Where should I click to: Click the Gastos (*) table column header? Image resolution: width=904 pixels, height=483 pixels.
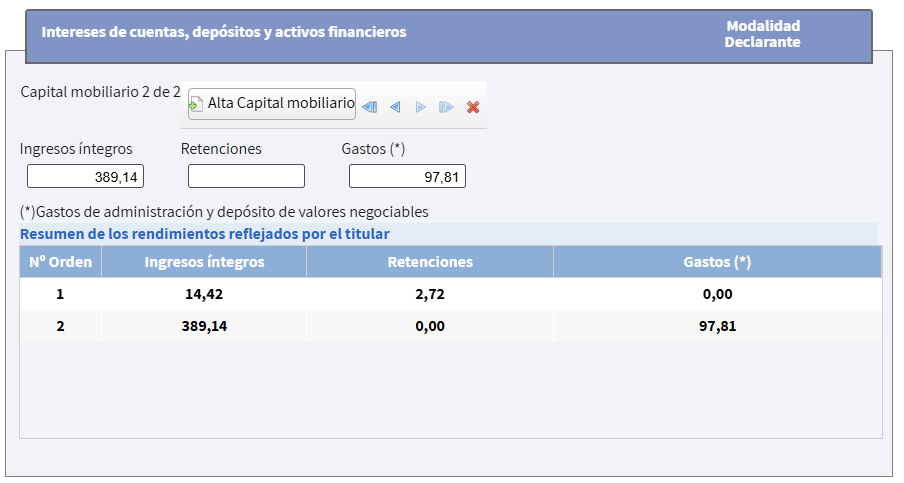click(717, 262)
